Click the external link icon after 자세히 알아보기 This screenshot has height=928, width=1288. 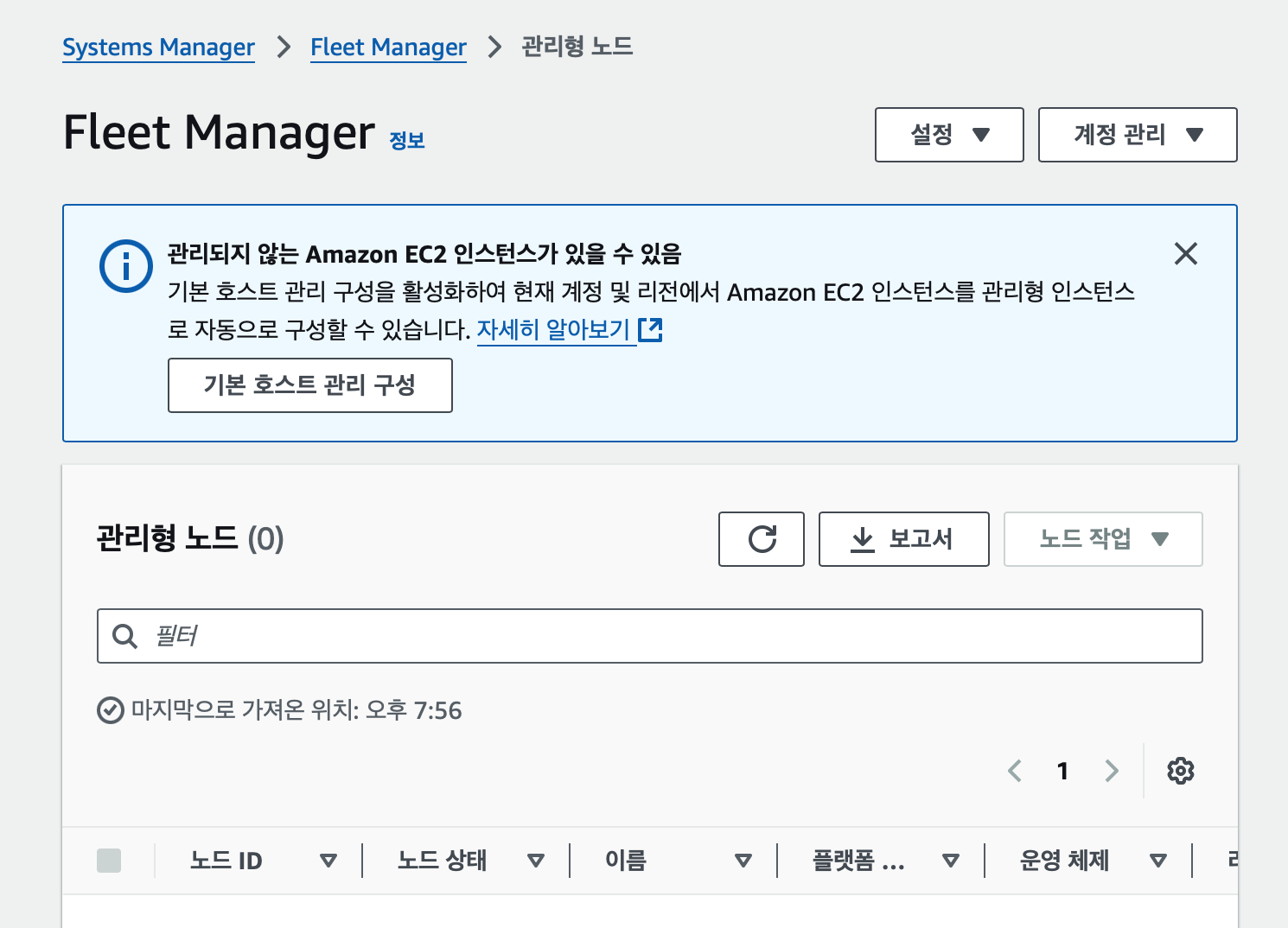click(650, 329)
